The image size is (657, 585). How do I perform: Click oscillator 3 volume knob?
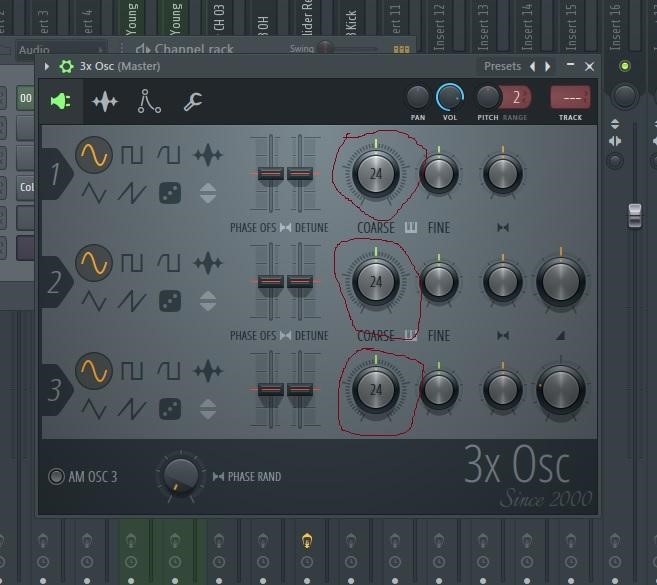click(x=561, y=390)
